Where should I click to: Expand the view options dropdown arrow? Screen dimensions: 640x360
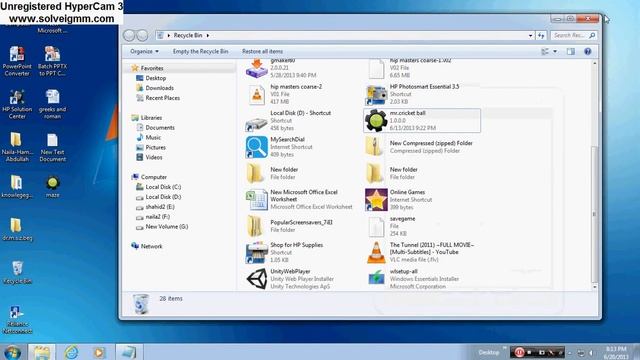pyautogui.click(x=555, y=51)
